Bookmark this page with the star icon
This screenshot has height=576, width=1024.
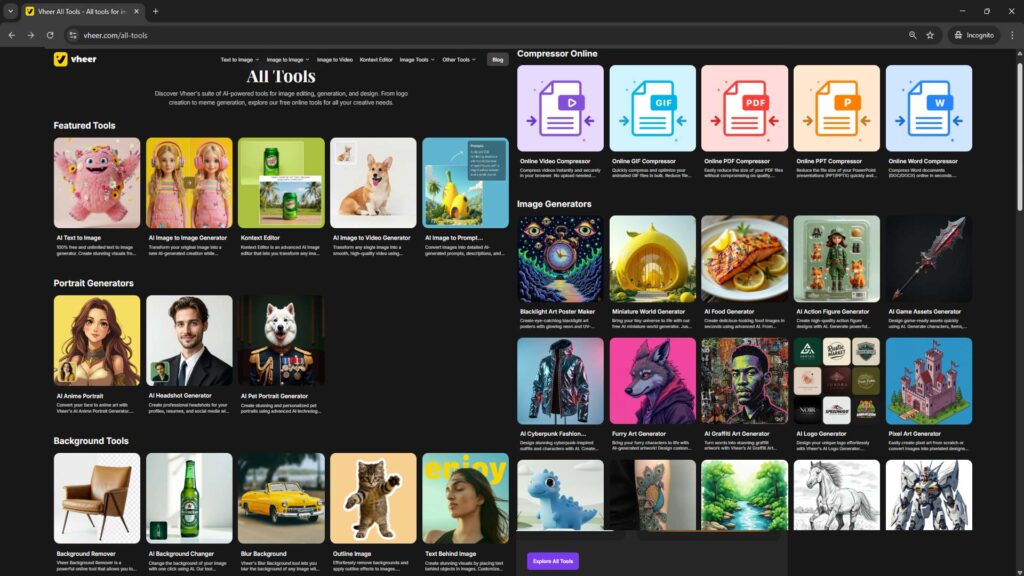(x=930, y=35)
